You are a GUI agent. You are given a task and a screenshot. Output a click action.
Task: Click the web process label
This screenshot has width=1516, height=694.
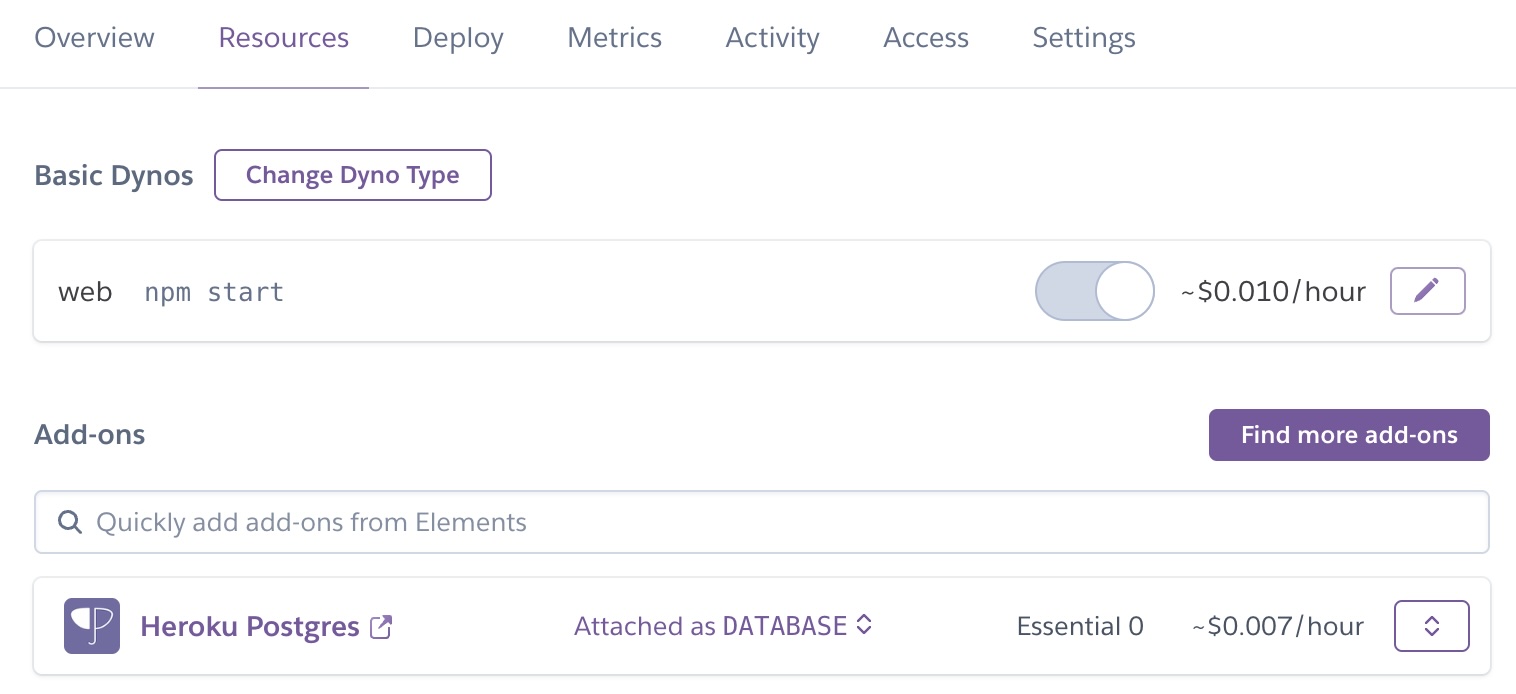tap(85, 293)
